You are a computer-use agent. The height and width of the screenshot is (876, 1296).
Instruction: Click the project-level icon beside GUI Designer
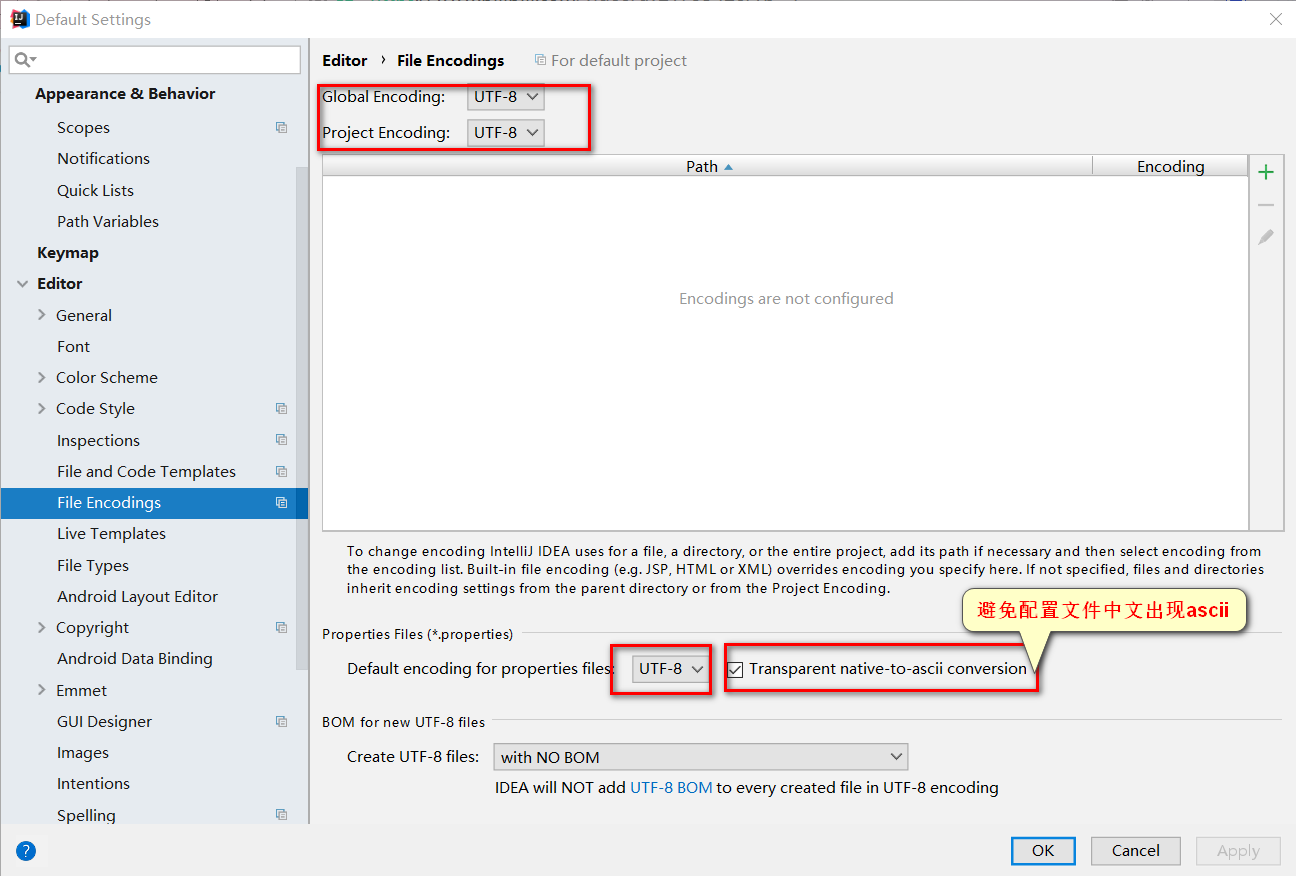click(x=281, y=722)
